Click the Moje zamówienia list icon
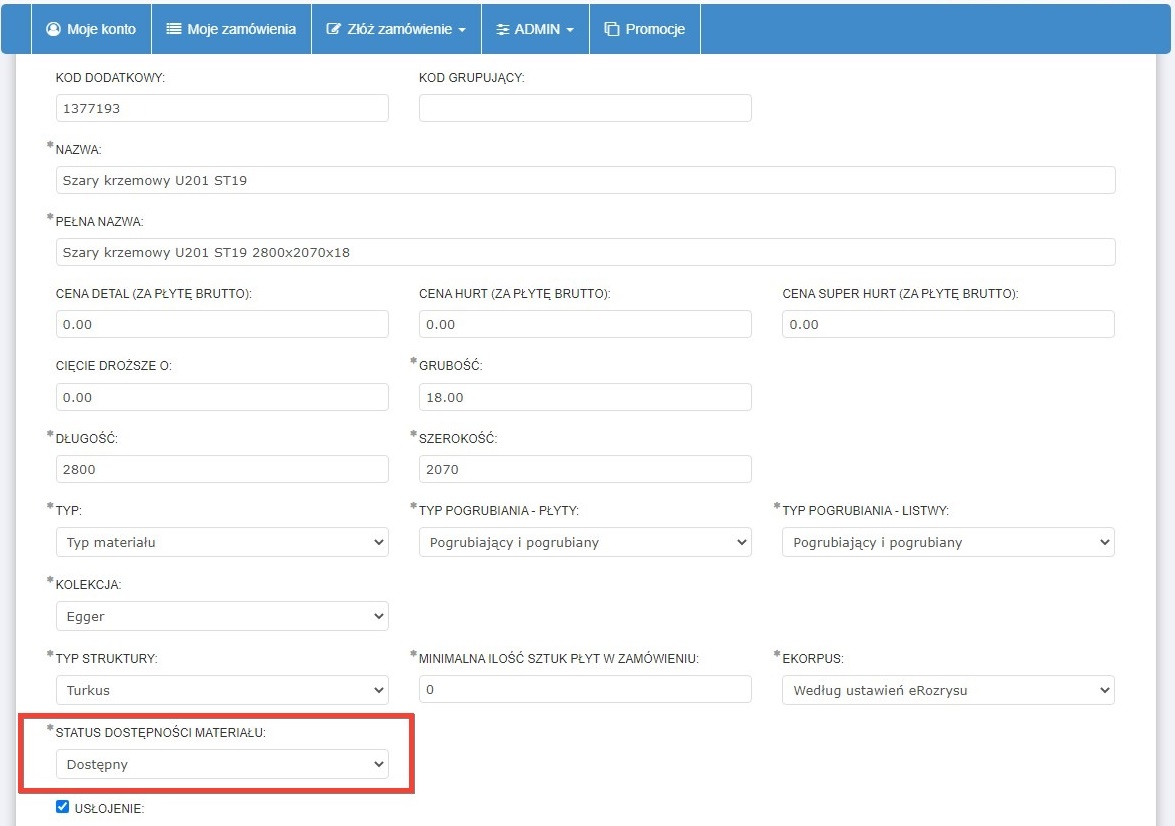 click(x=174, y=29)
